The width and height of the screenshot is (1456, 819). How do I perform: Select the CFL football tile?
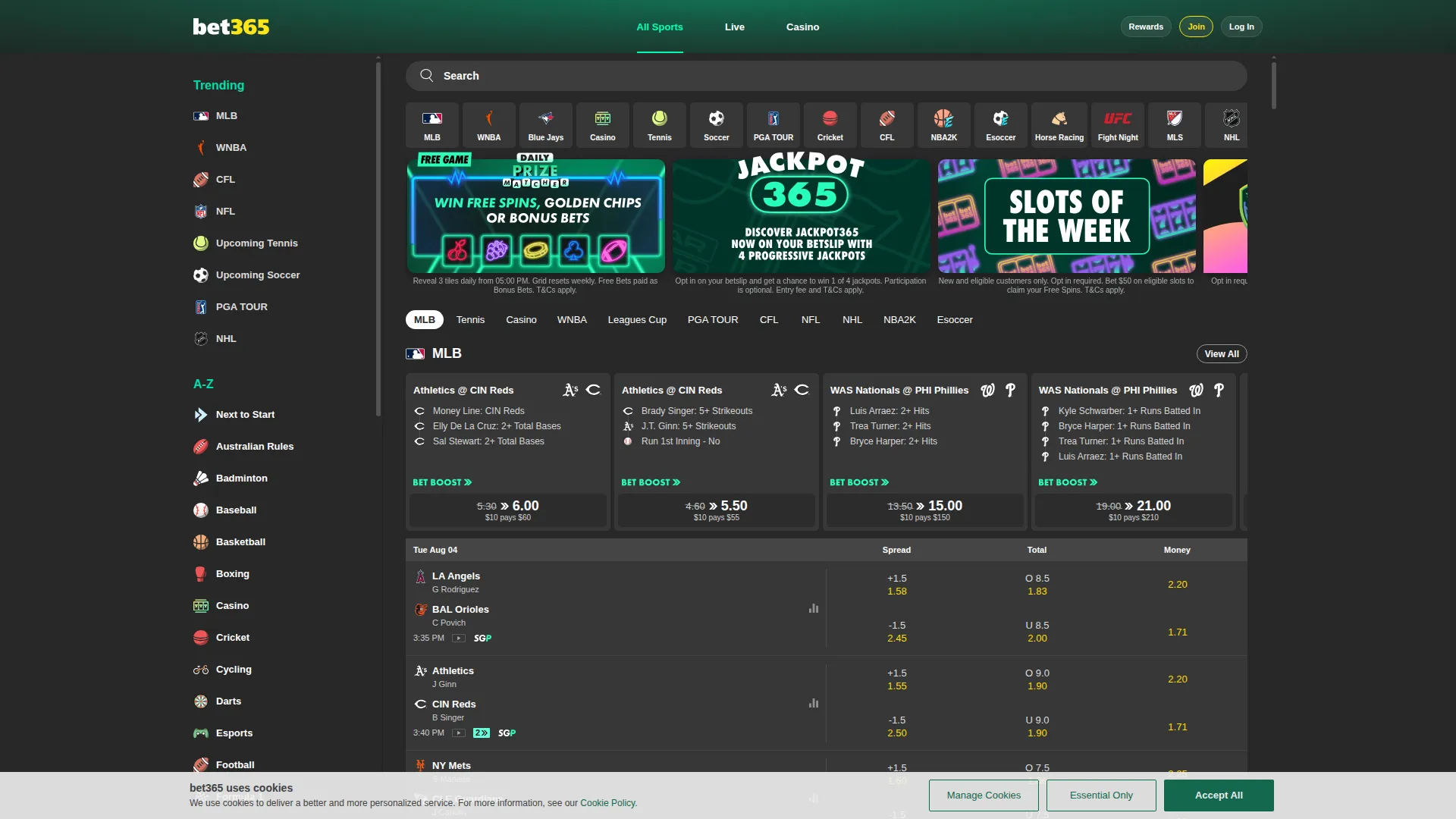click(x=886, y=124)
